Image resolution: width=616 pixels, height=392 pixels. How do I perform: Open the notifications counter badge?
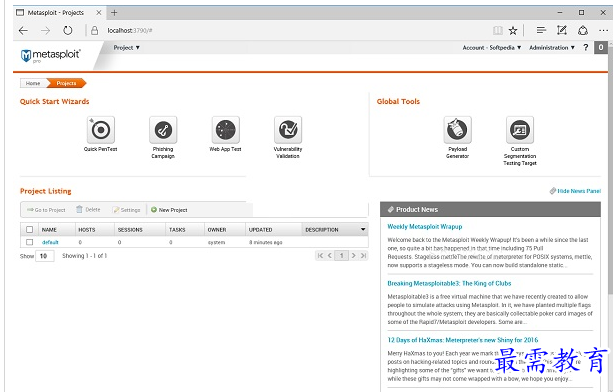pos(601,48)
